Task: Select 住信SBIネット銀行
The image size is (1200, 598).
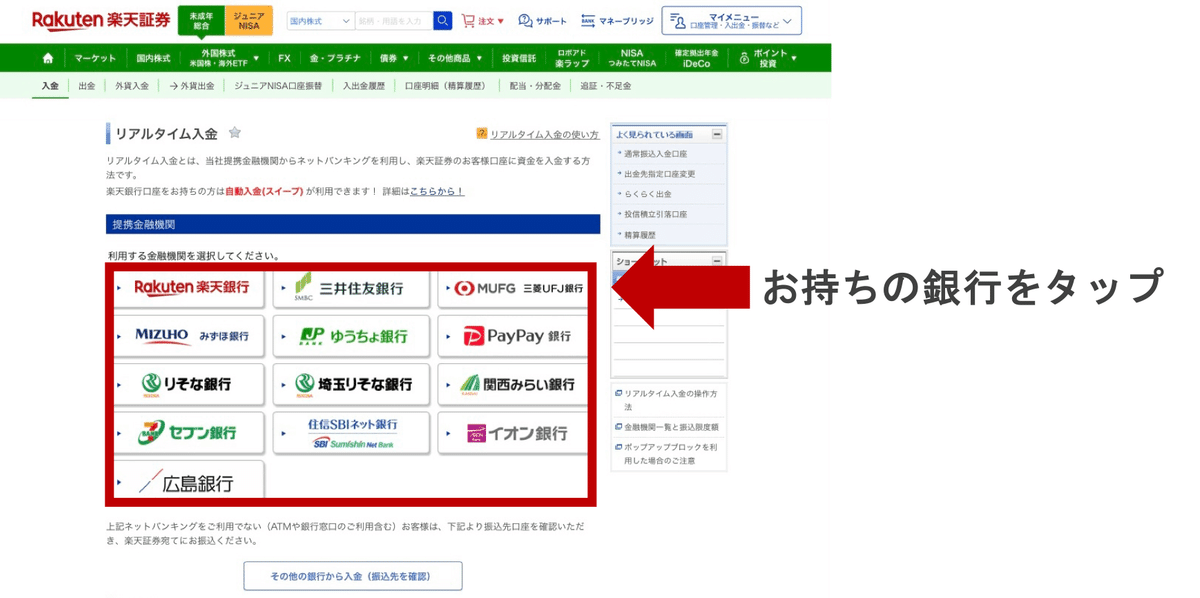Action: (x=351, y=432)
